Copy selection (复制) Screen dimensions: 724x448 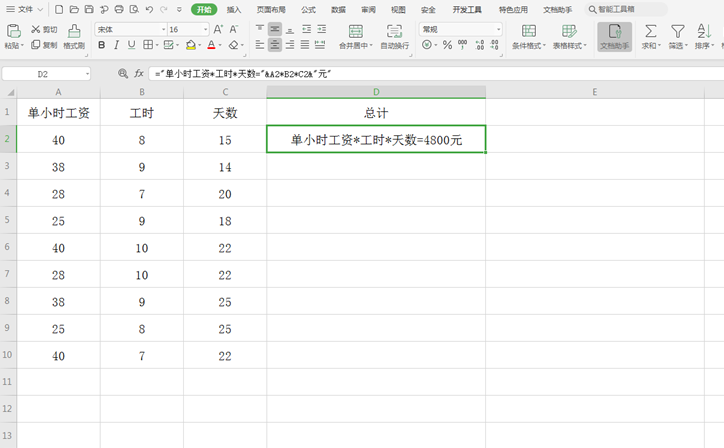click(x=44, y=45)
